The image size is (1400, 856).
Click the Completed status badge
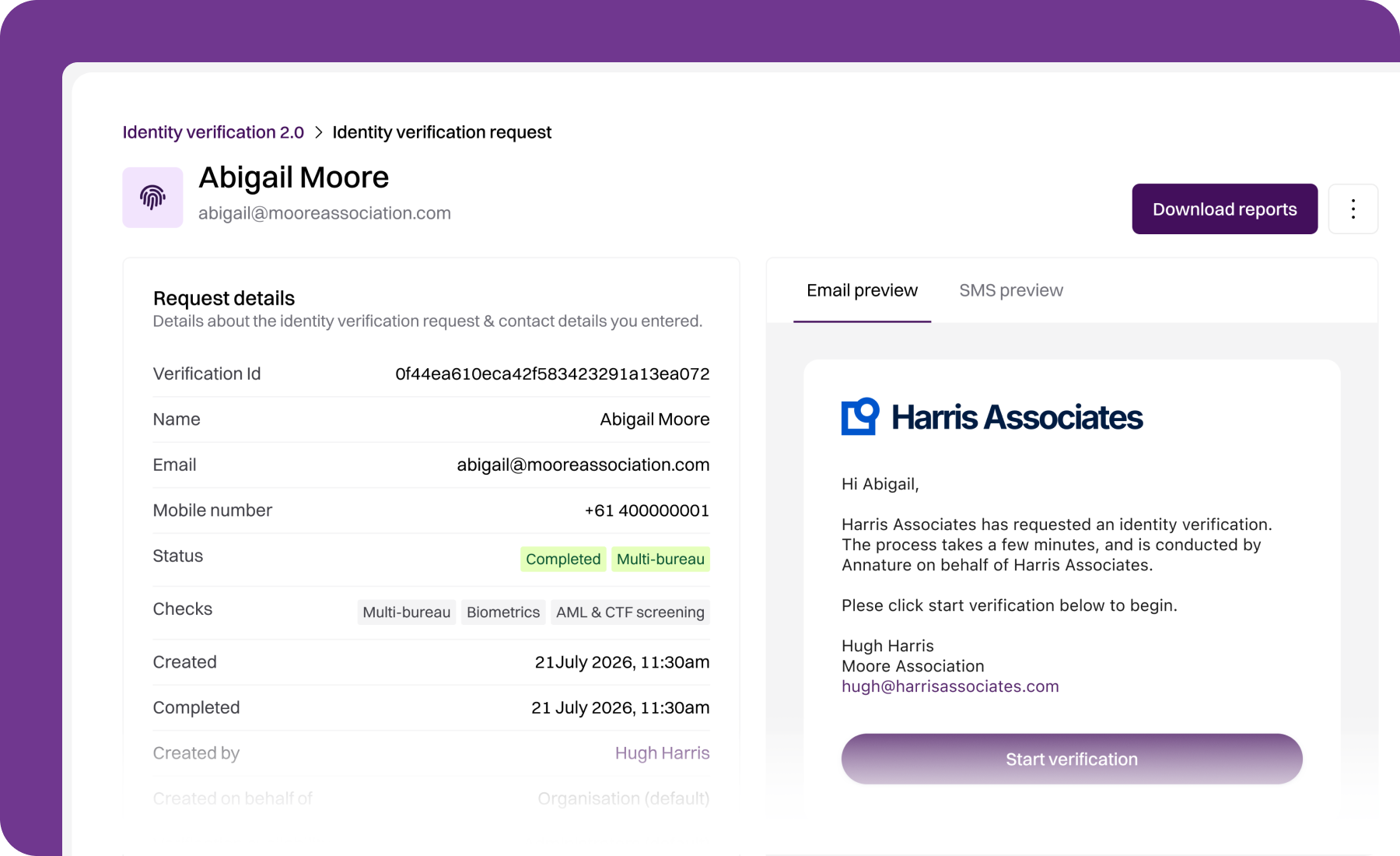[x=563, y=559]
